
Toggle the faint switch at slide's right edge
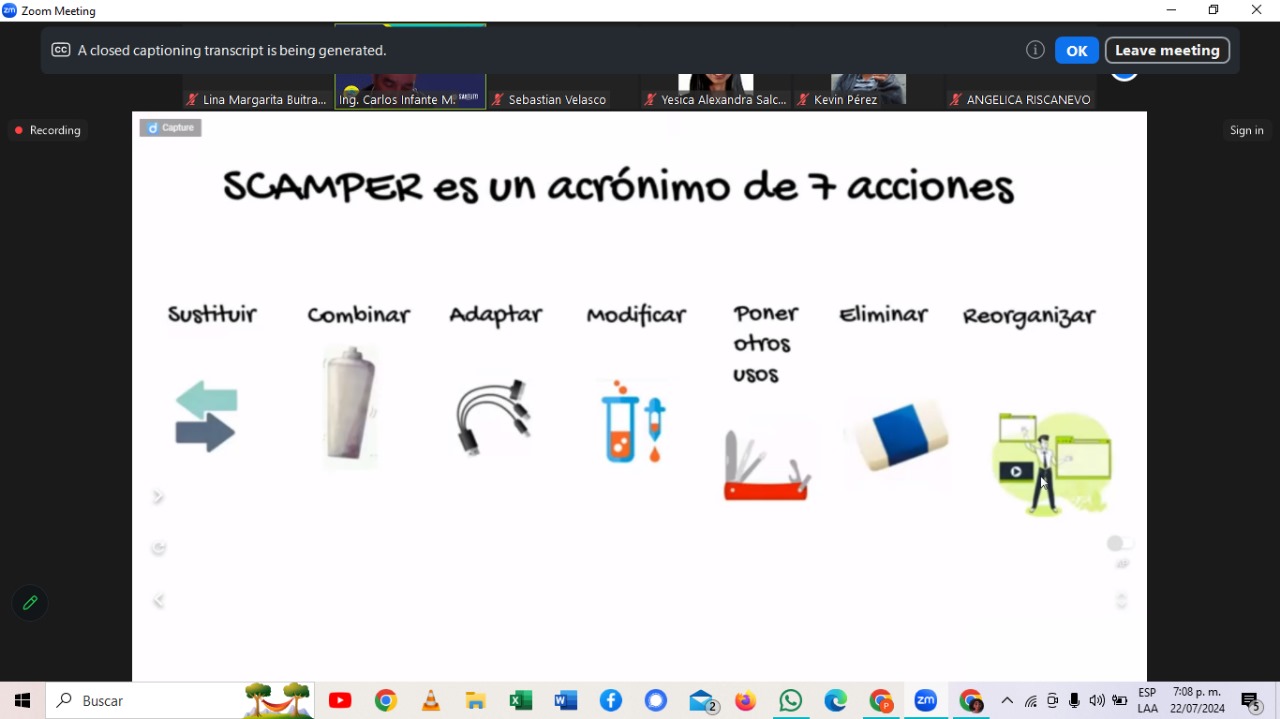pyautogui.click(x=1120, y=543)
